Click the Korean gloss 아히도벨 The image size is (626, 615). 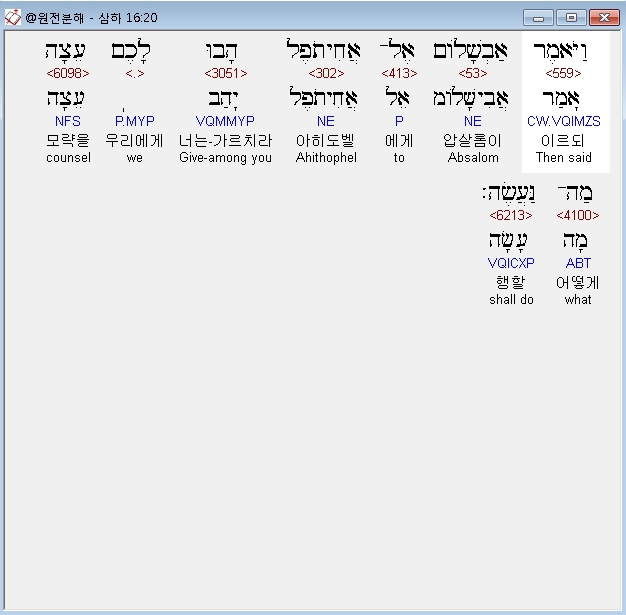[325, 140]
